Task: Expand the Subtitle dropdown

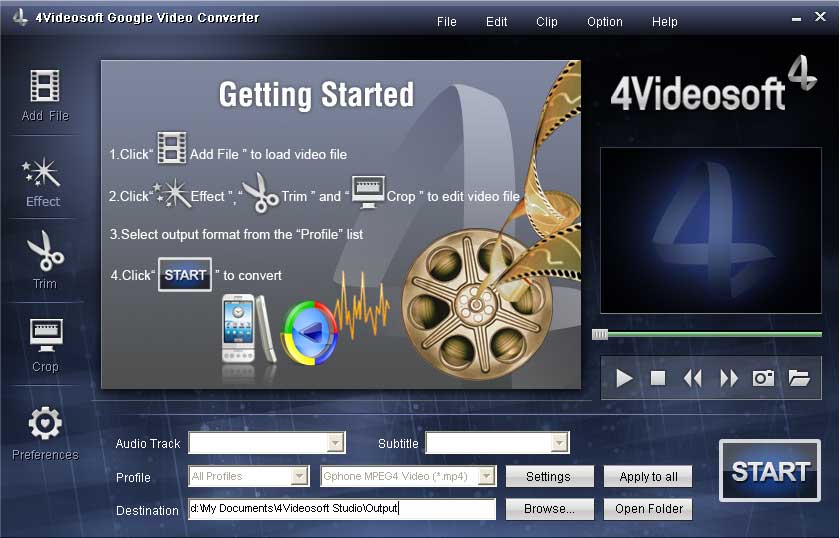Action: click(x=559, y=443)
